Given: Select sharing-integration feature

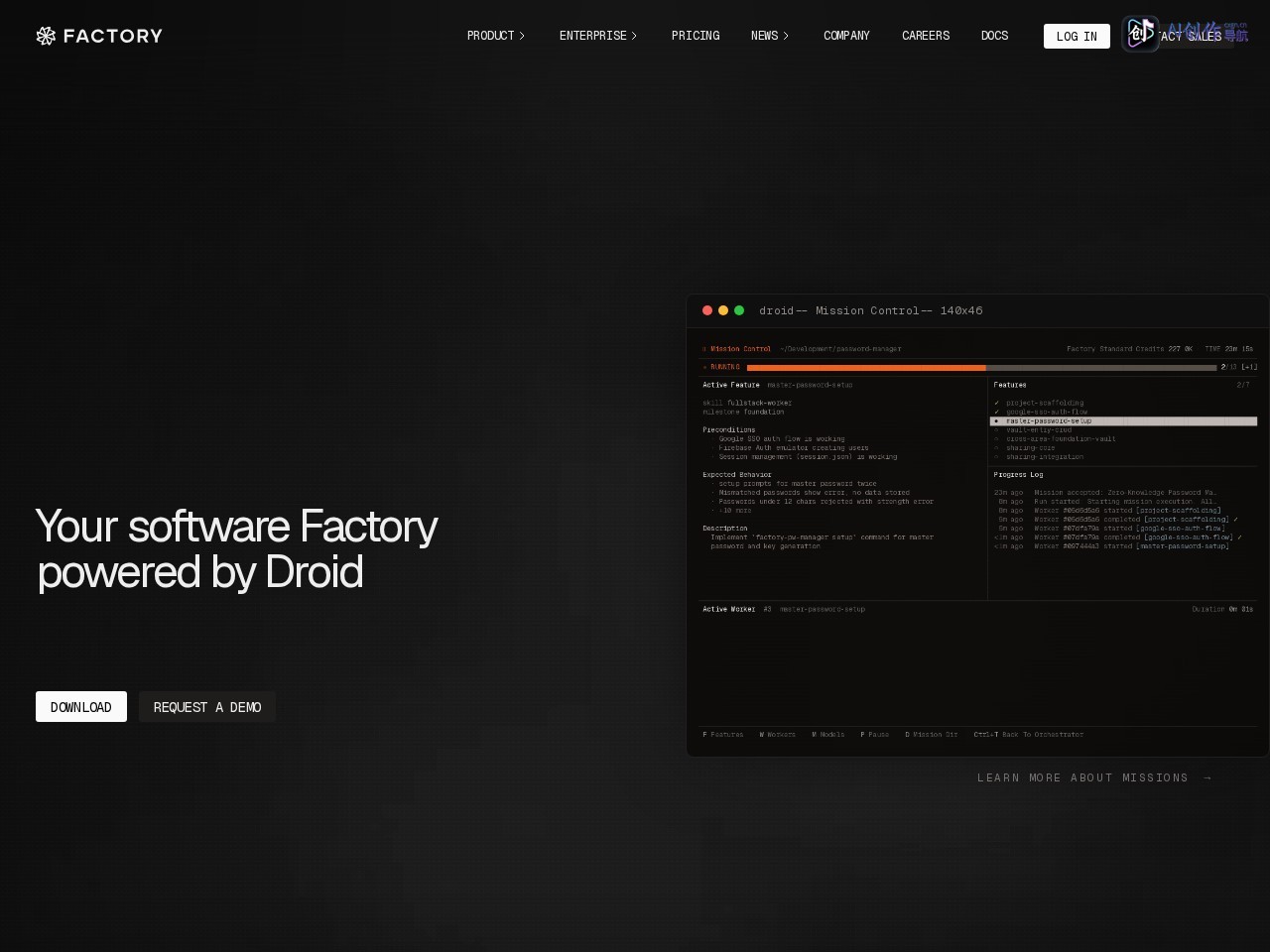Looking at the screenshot, I should [1045, 457].
